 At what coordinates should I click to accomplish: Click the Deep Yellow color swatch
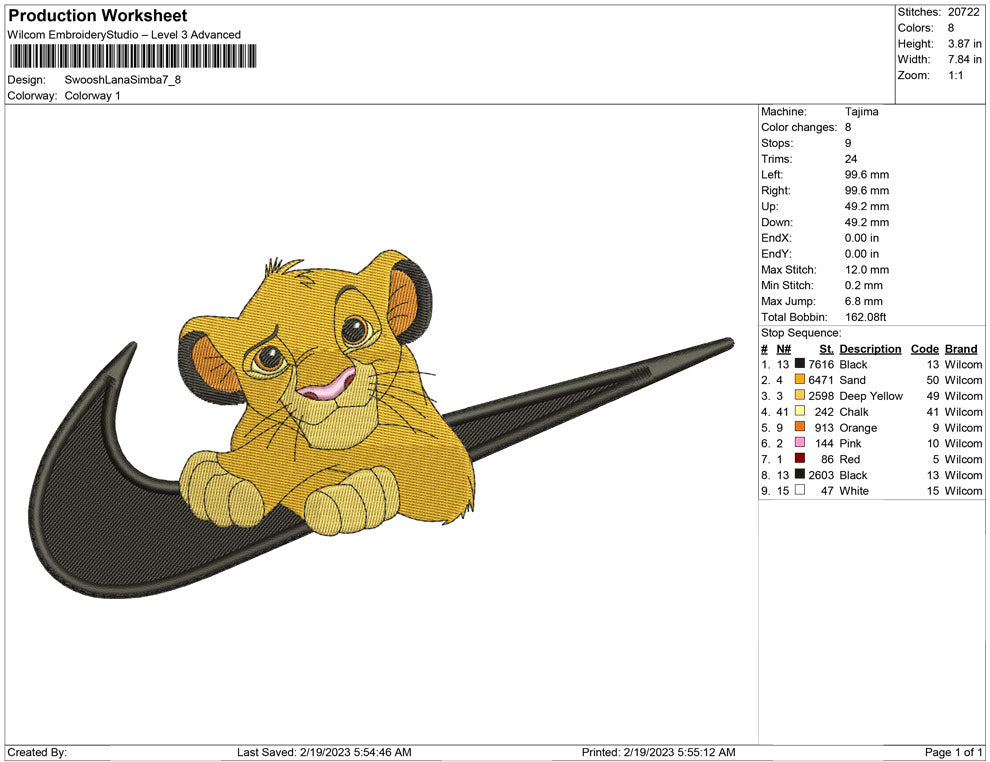(800, 395)
